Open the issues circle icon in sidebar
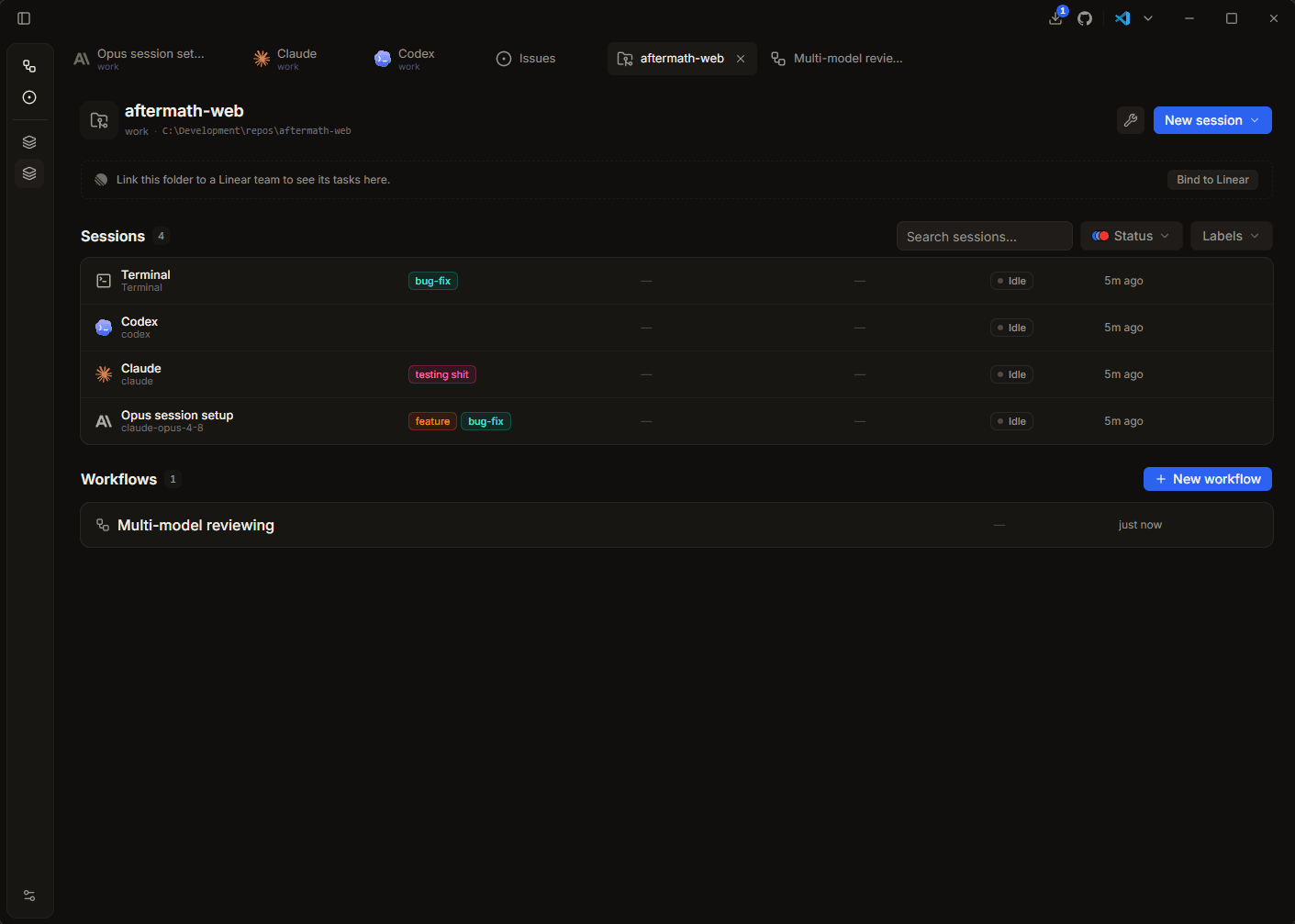The width and height of the screenshot is (1295, 924). 29,97
